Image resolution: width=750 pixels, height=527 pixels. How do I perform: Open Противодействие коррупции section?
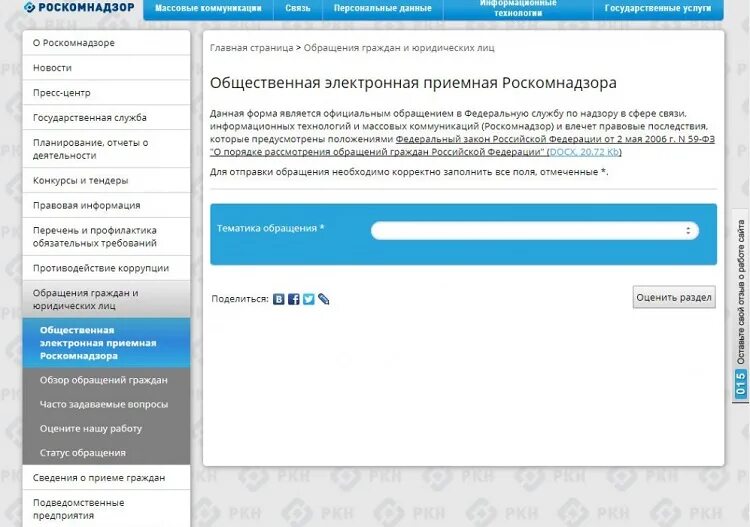[106, 268]
